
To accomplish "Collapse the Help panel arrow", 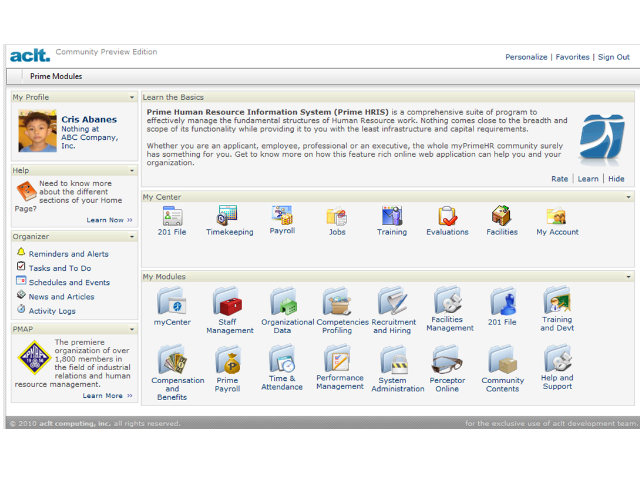I will tap(132, 171).
